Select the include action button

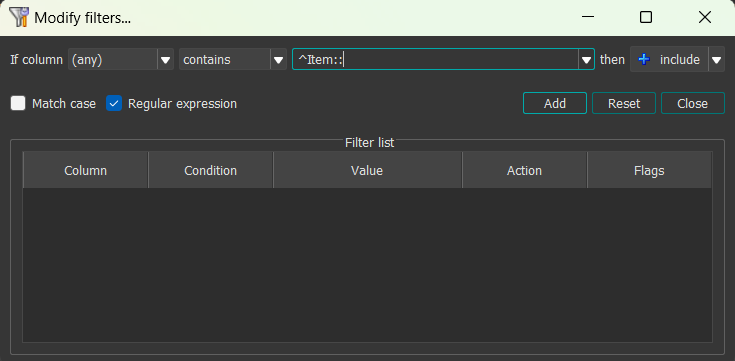click(x=669, y=60)
